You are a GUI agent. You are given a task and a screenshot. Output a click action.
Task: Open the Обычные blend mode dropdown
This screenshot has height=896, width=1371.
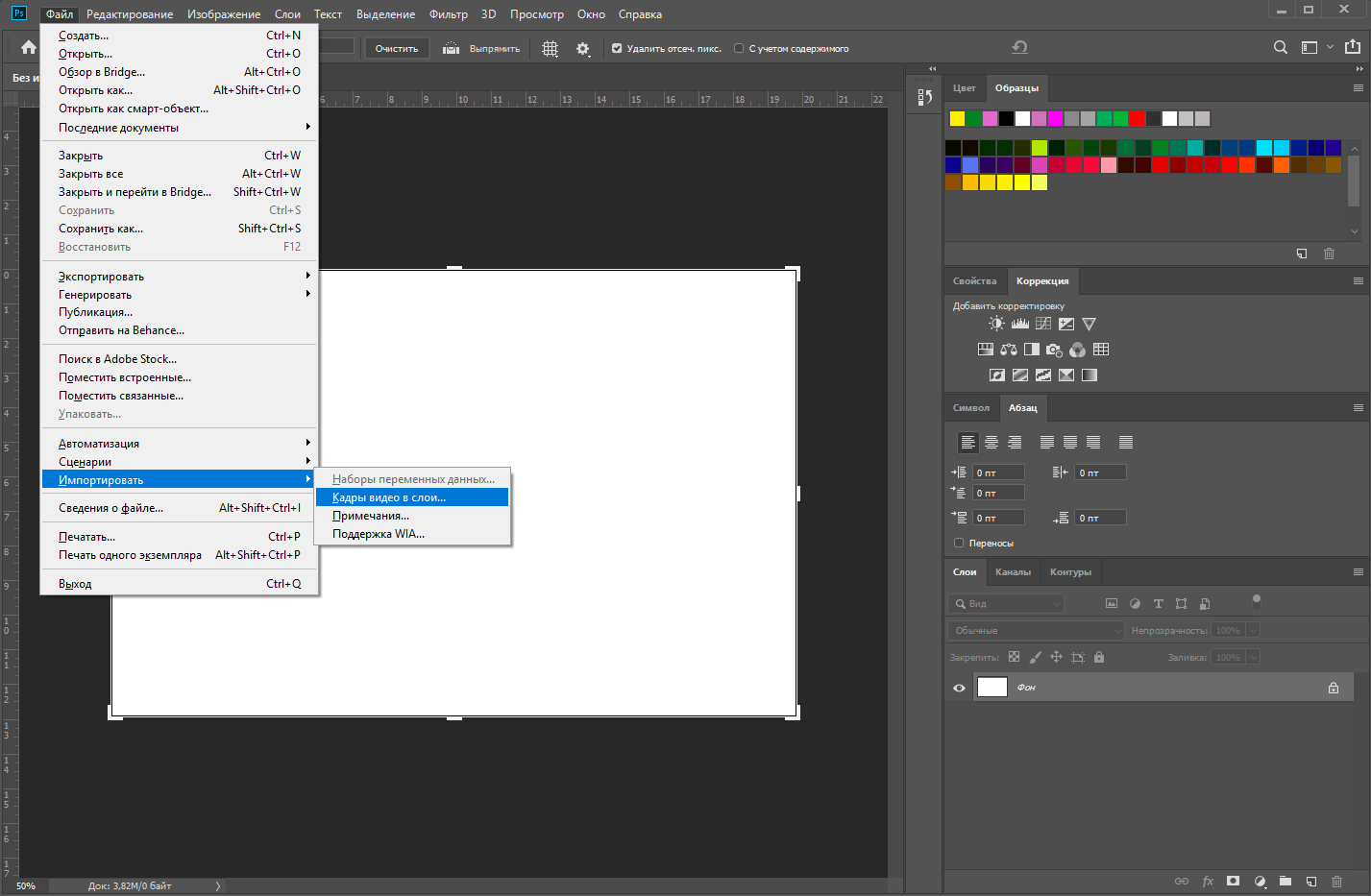pos(1036,630)
